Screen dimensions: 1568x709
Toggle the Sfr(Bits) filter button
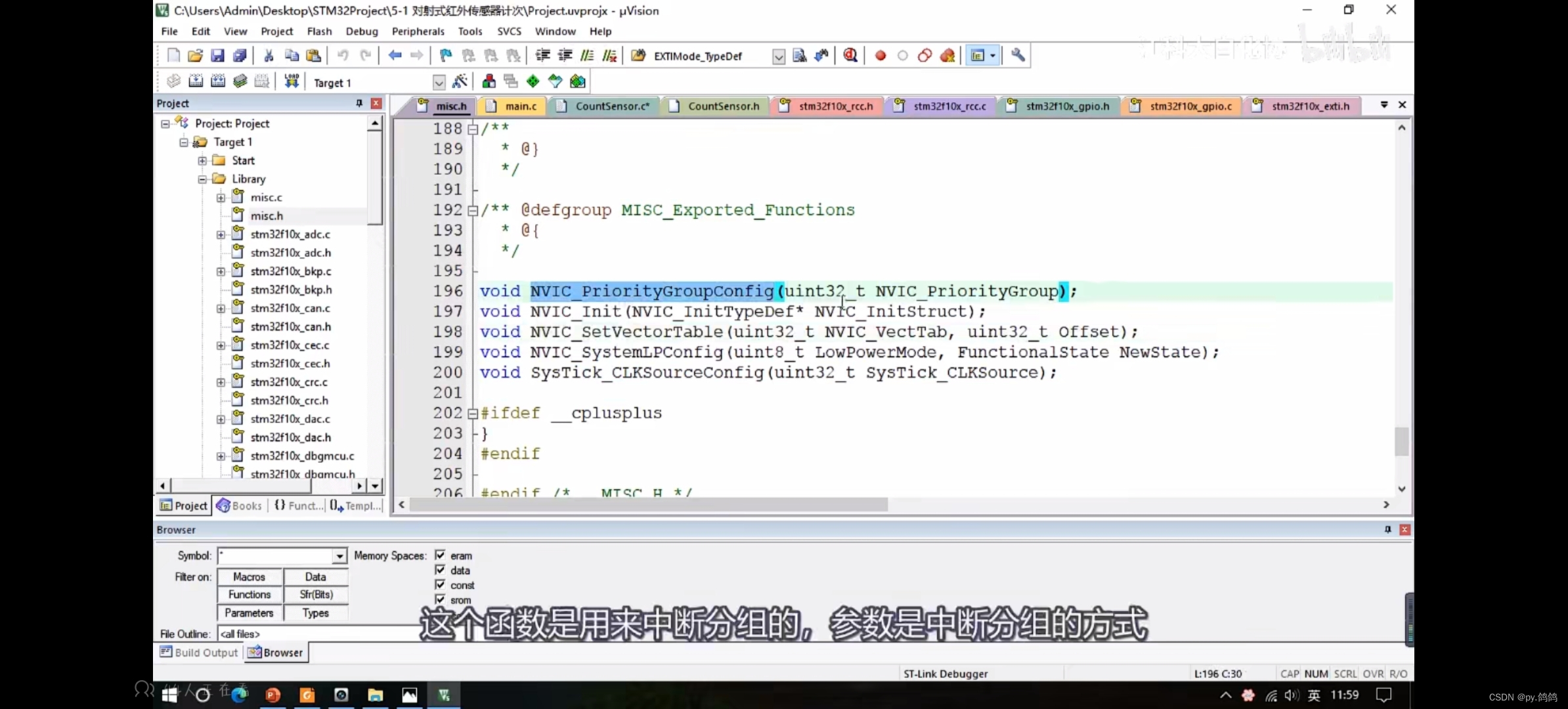click(316, 594)
